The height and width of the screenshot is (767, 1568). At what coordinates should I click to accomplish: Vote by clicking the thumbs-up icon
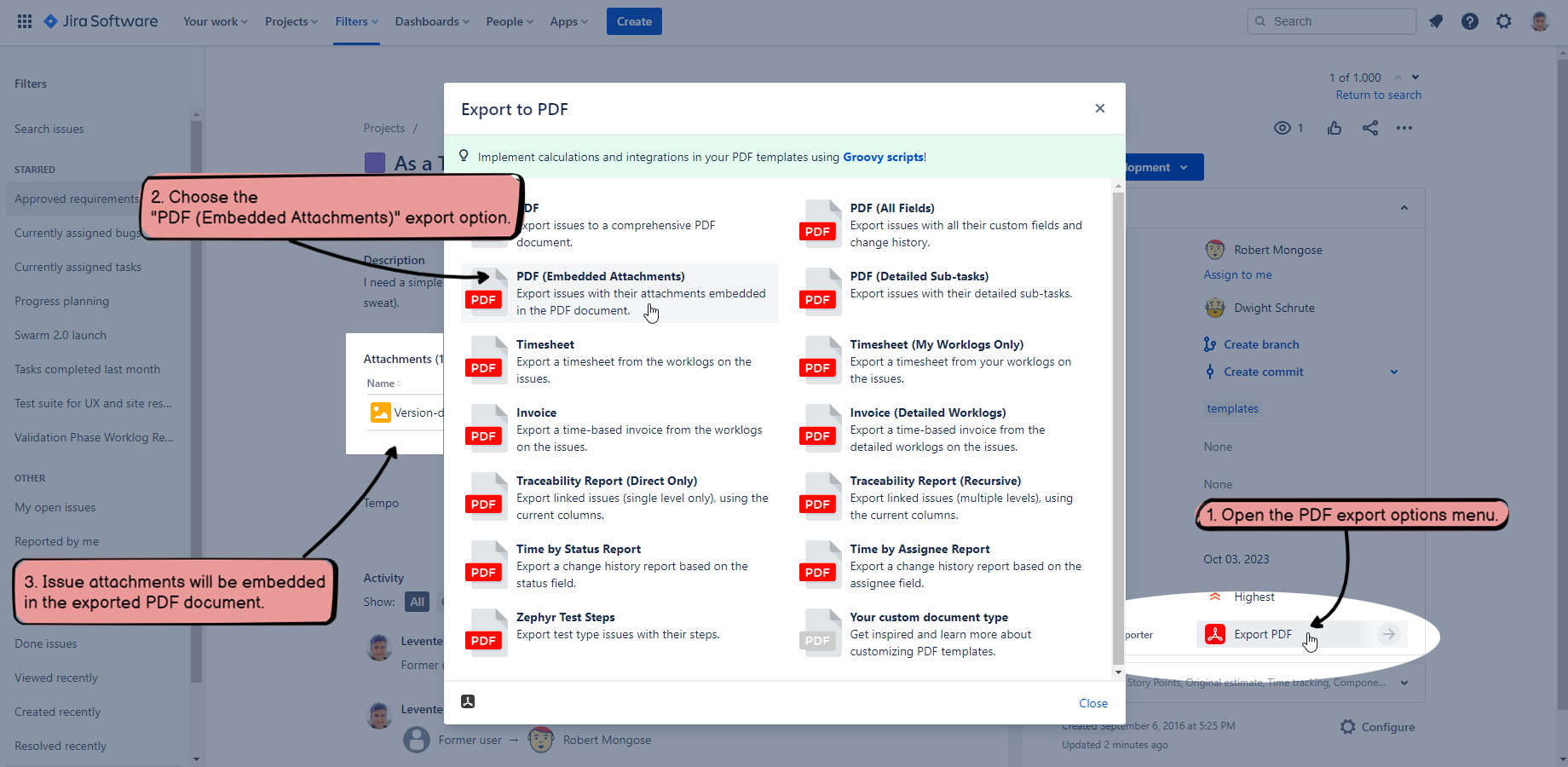(1335, 128)
